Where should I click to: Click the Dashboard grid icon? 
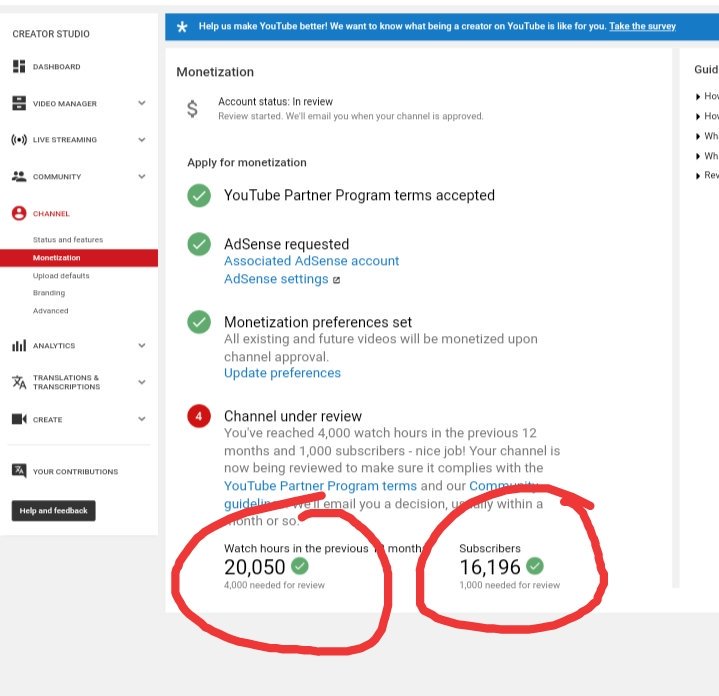click(x=19, y=66)
